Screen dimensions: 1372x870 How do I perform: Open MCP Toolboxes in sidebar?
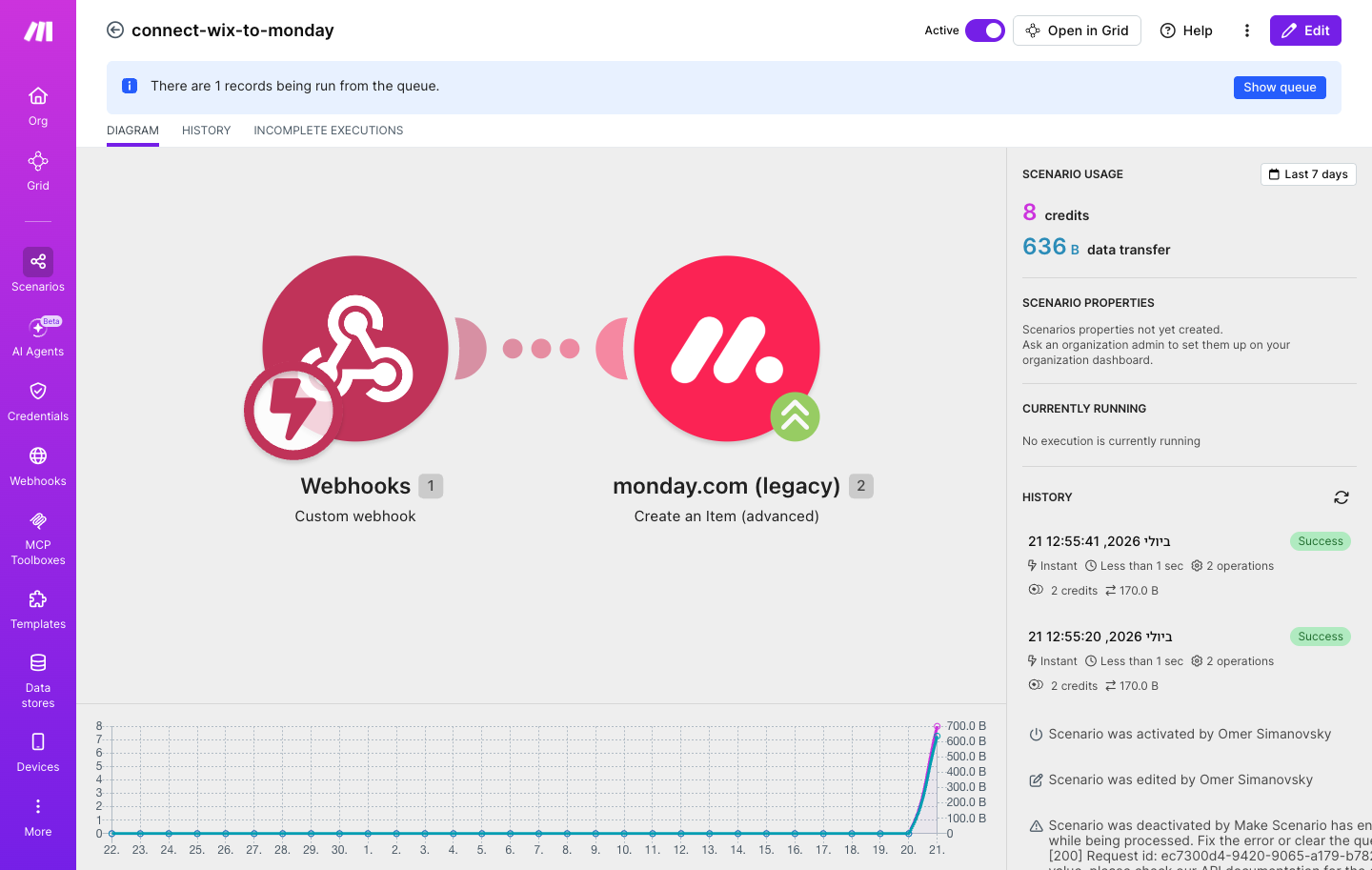(38, 537)
